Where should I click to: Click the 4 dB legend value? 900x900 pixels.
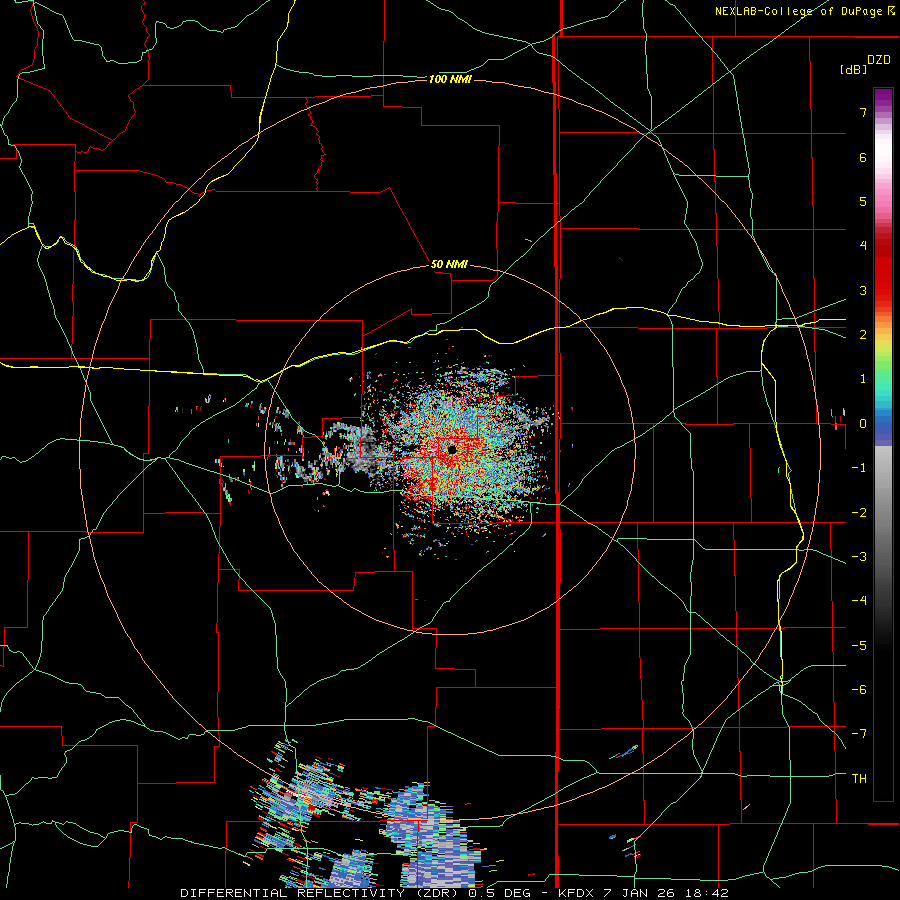click(x=863, y=246)
